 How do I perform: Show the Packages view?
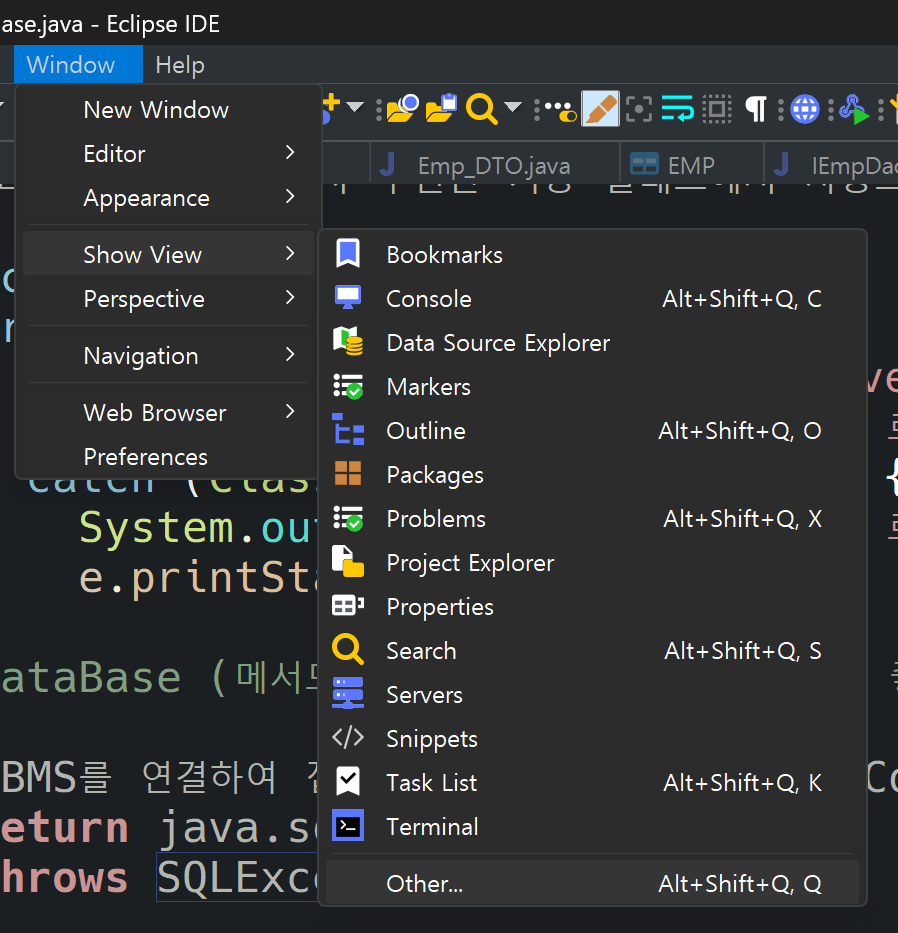[593, 475]
